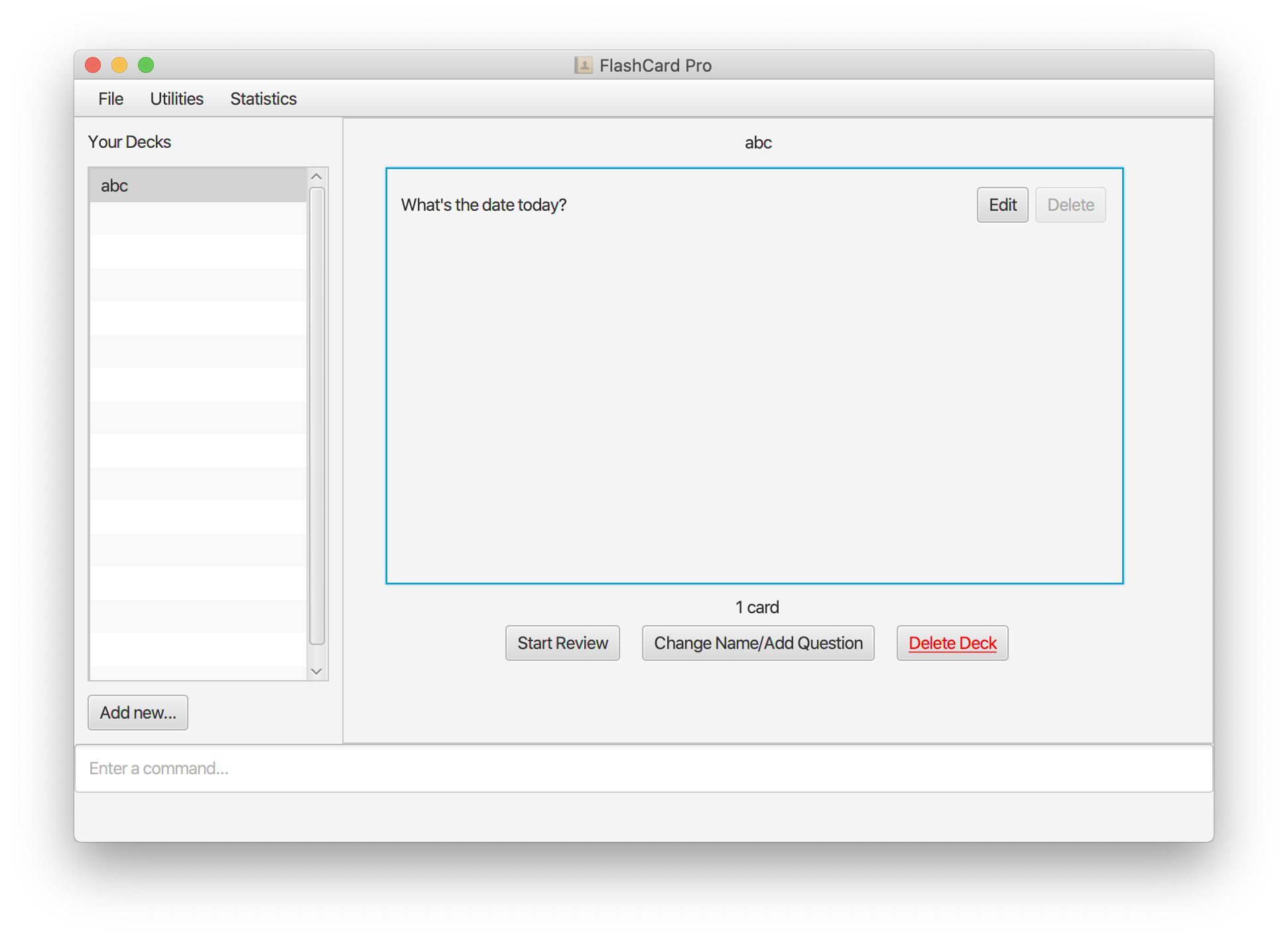Open the File menu
This screenshot has width=1288, height=940.
click(x=111, y=99)
